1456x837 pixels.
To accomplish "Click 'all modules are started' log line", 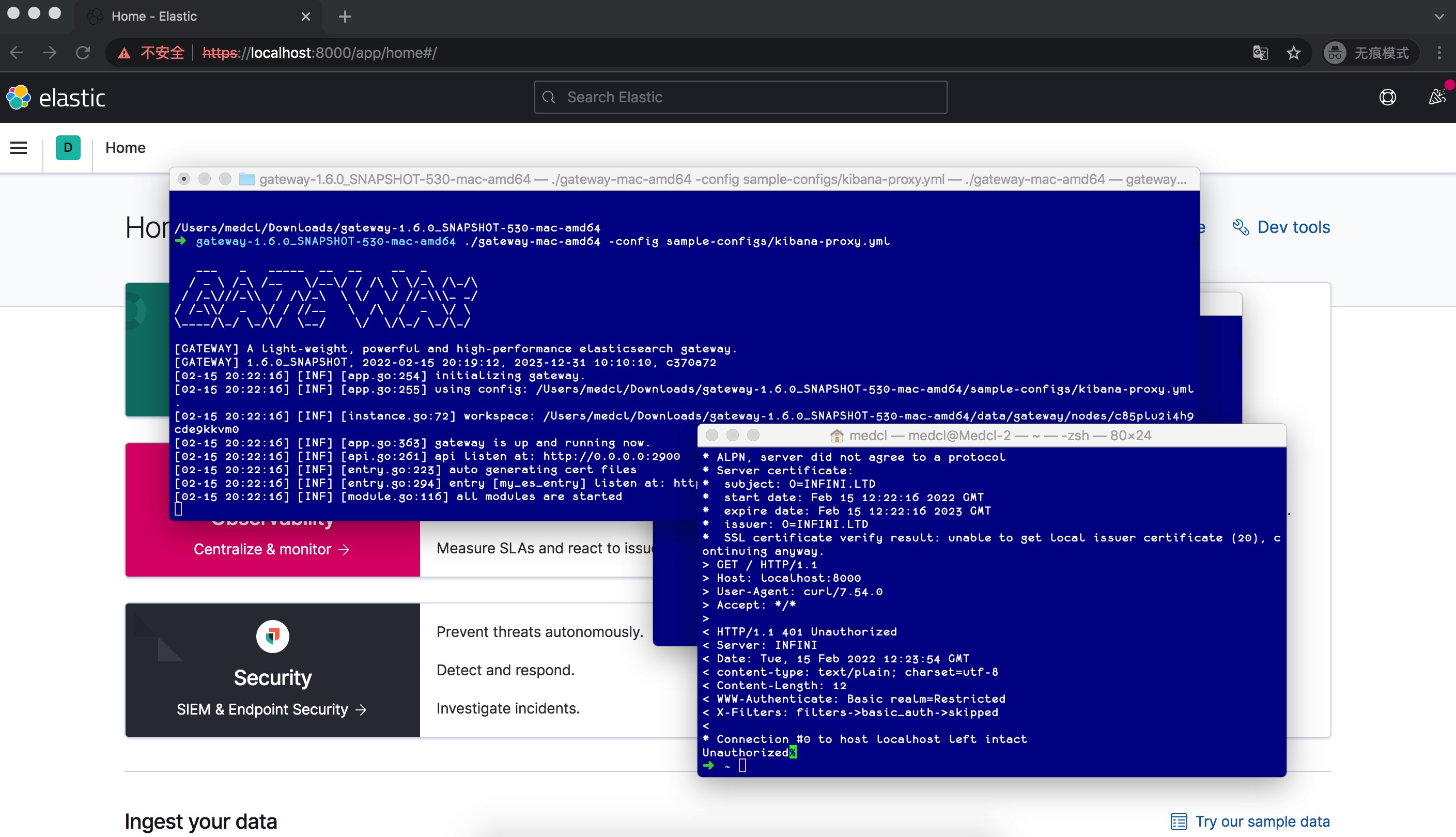I will pos(398,496).
